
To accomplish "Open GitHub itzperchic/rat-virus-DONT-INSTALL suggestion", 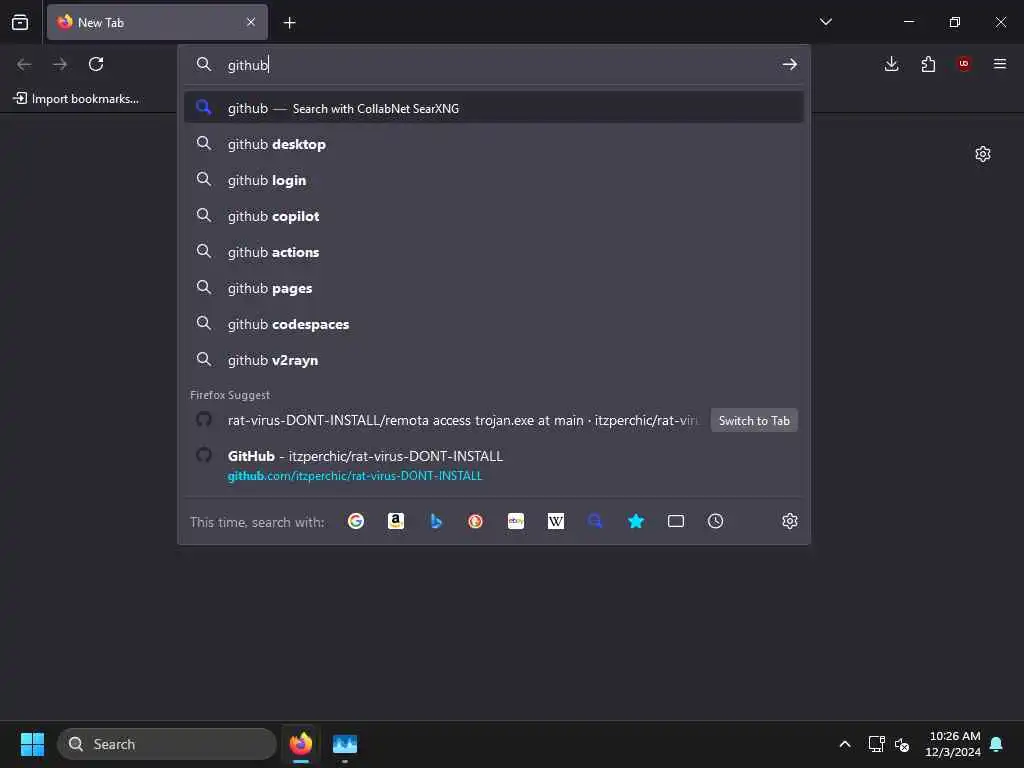I will (494, 465).
